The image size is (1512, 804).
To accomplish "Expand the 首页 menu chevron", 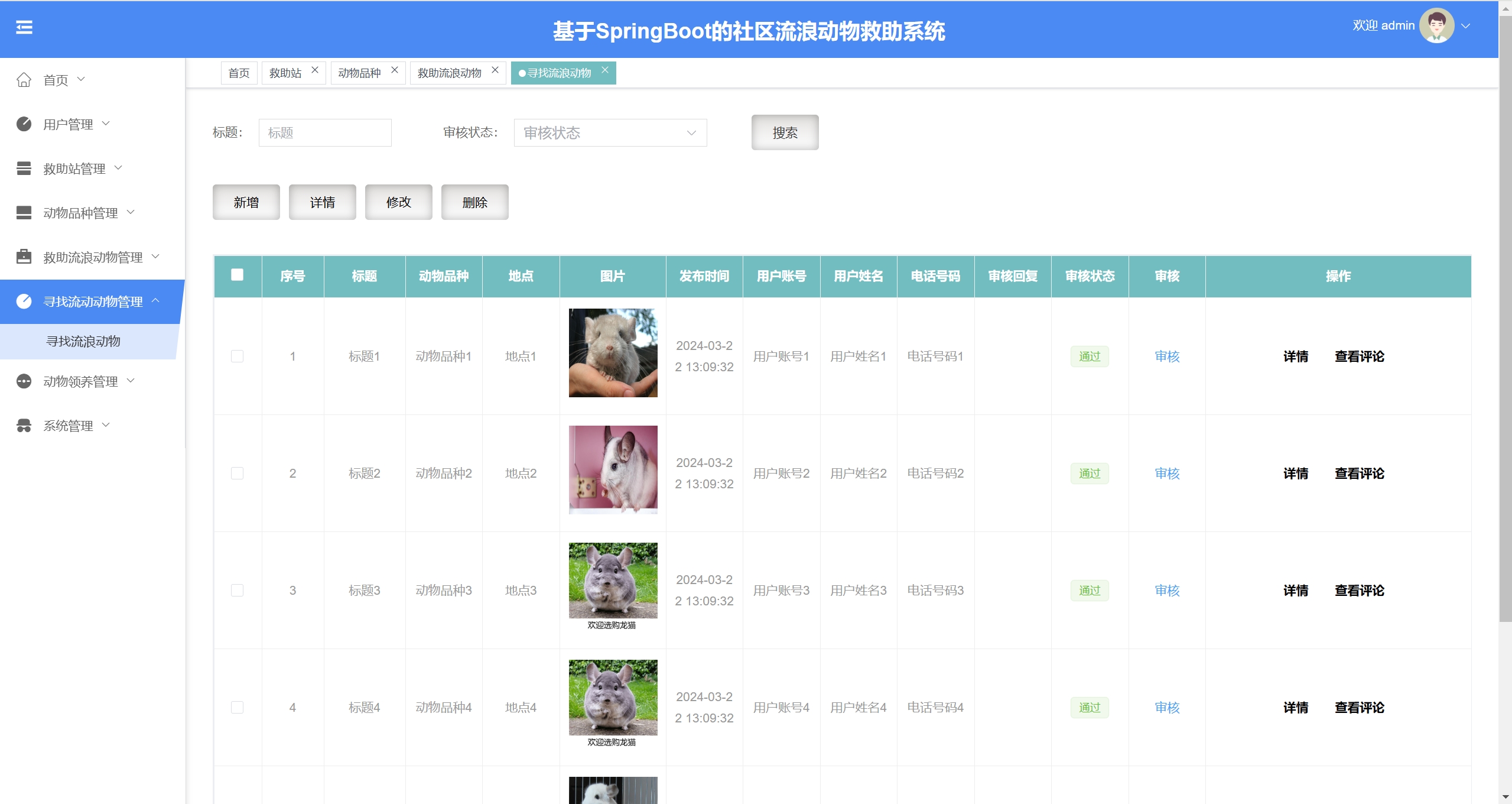I will coord(81,79).
